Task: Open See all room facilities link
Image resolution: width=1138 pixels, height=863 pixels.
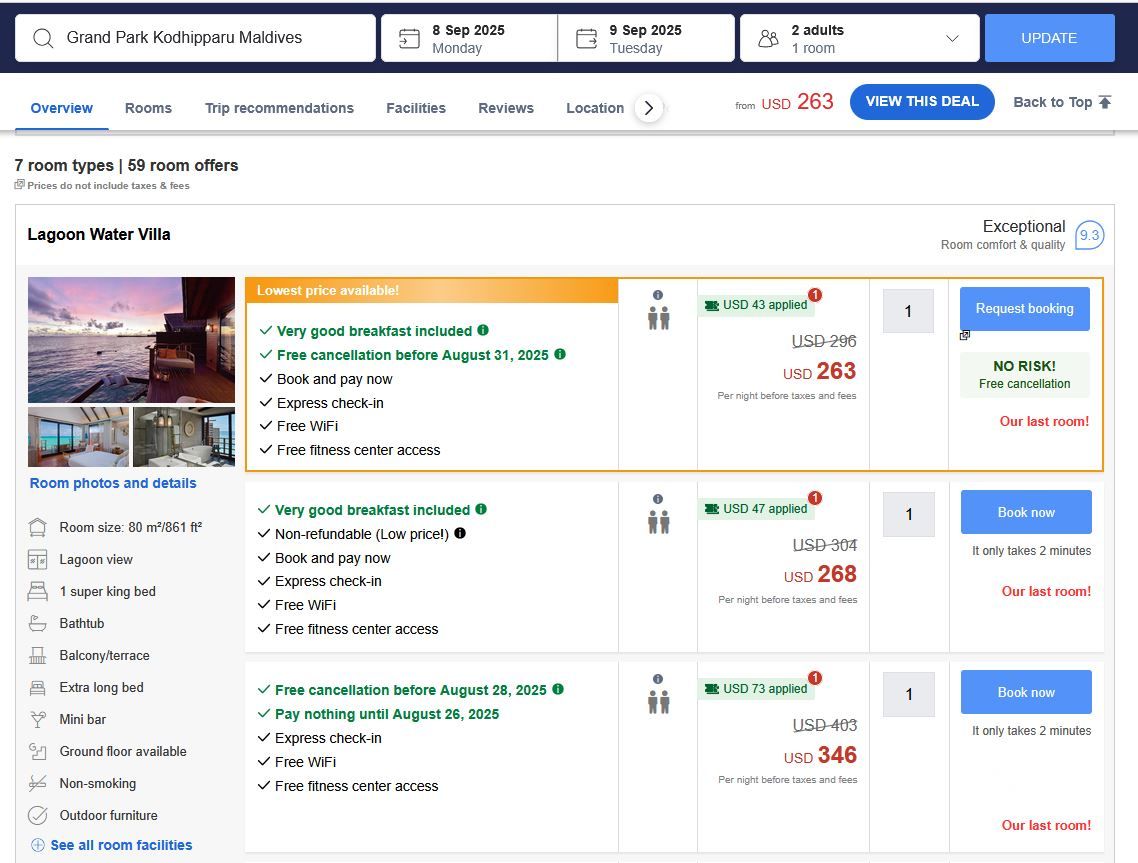Action: point(121,845)
